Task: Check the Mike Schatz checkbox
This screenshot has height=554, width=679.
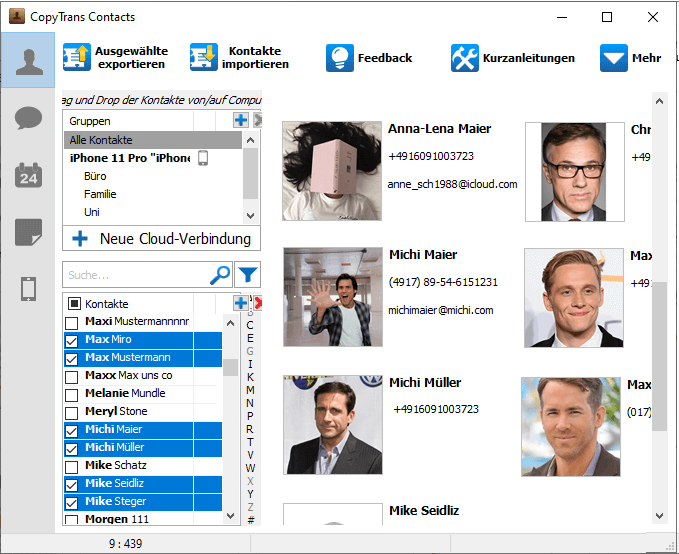Action: [x=71, y=467]
